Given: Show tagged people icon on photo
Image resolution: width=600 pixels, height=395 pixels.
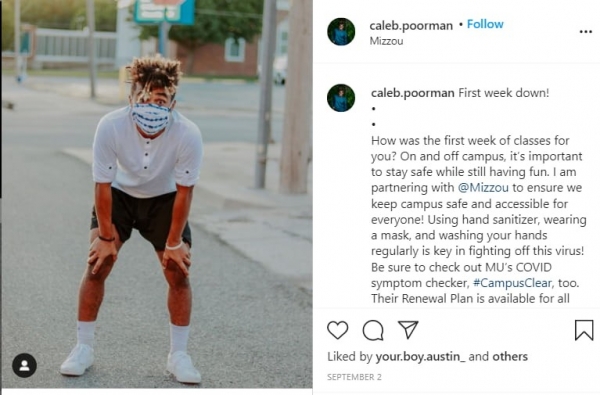Looking at the screenshot, I should 24,365.
